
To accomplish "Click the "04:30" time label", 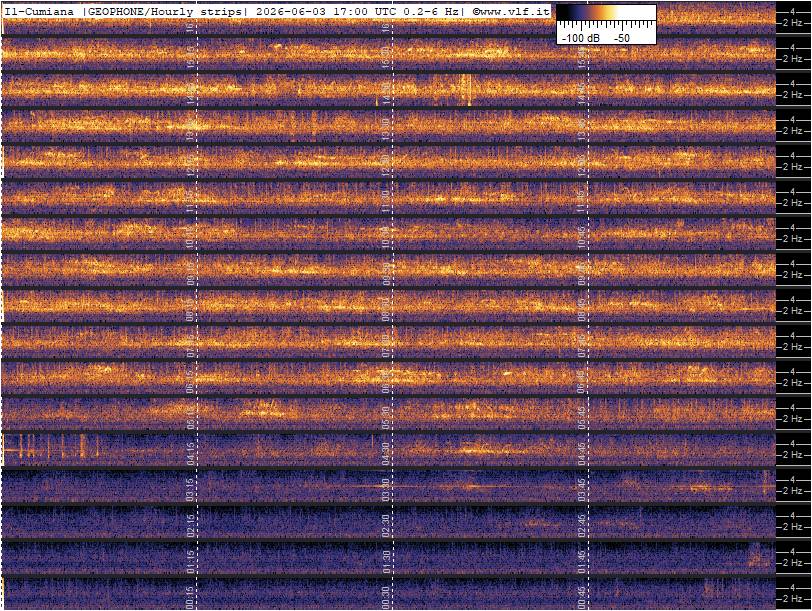I will tap(386, 454).
